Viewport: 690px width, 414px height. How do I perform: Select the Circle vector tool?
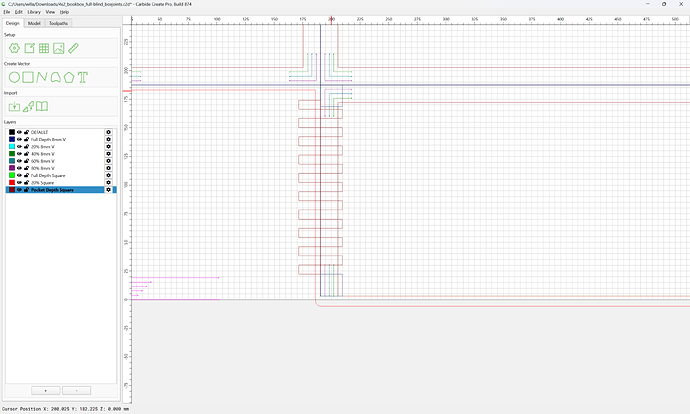coord(15,77)
